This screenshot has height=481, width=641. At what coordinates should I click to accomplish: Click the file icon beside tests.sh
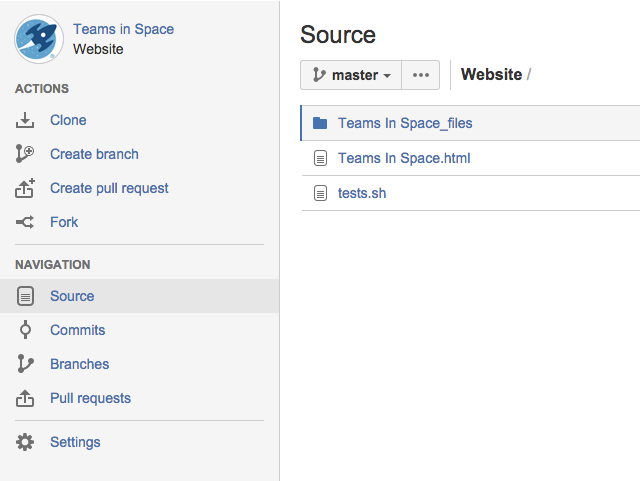(x=320, y=193)
